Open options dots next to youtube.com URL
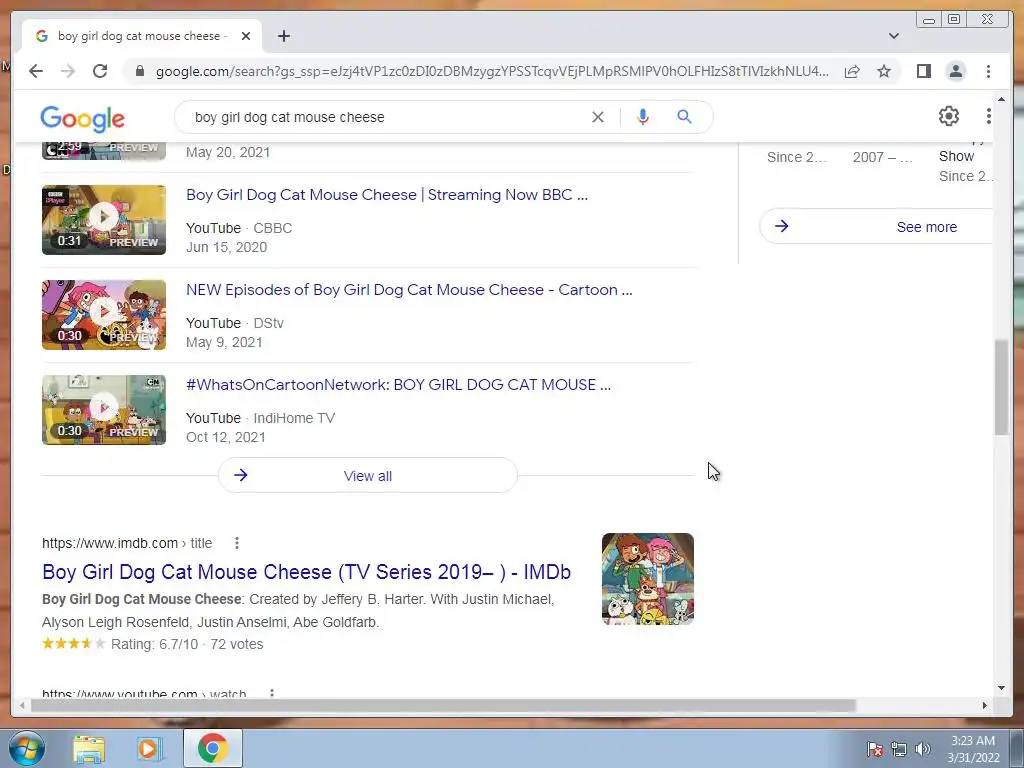The image size is (1024, 768). pos(272,693)
